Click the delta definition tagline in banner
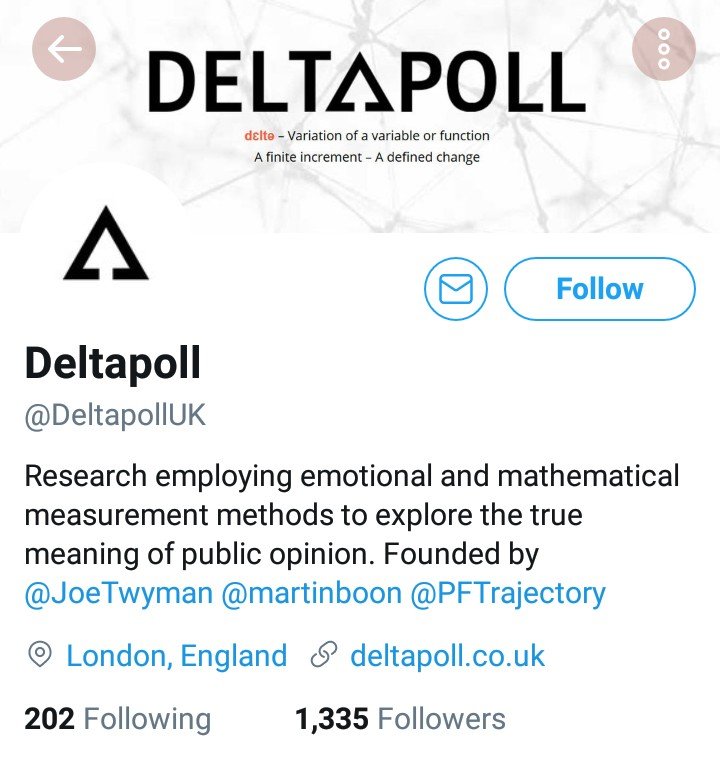 pyautogui.click(x=367, y=146)
